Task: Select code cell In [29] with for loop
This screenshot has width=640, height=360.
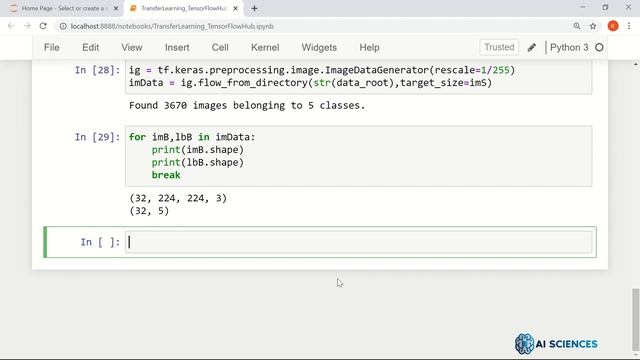Action: pos(358,156)
